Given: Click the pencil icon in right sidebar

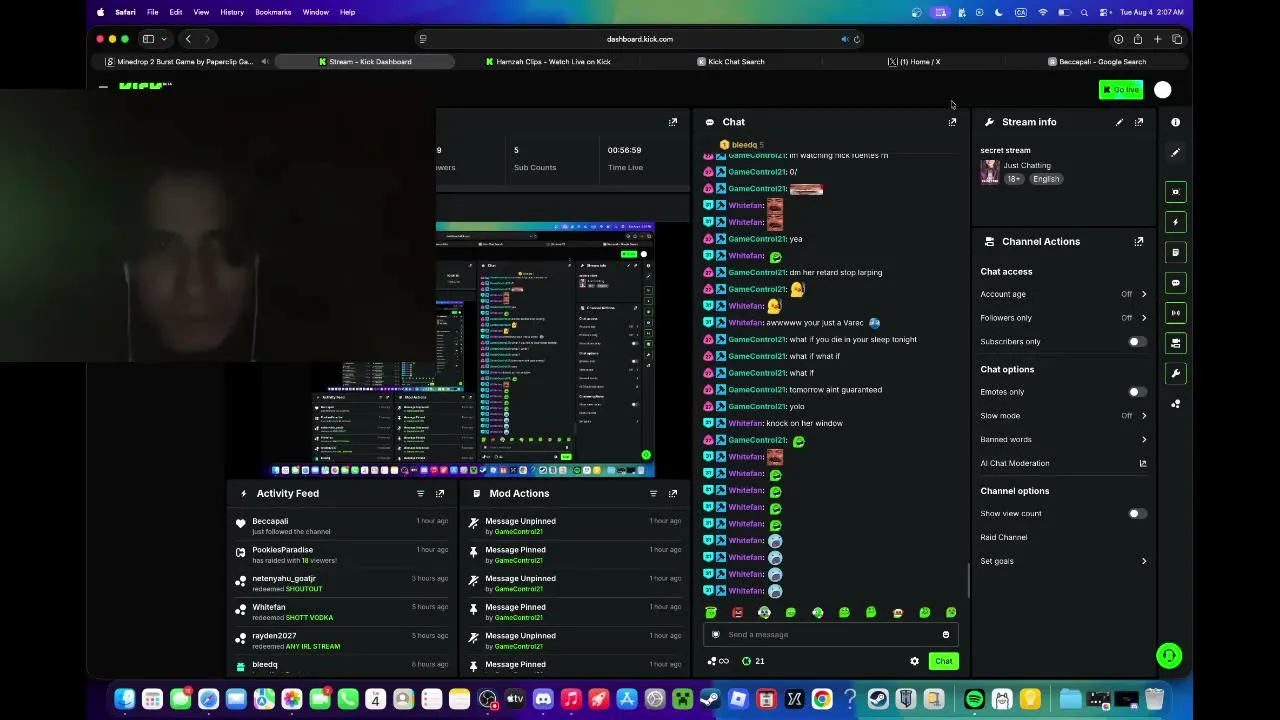Looking at the screenshot, I should coord(1176,152).
